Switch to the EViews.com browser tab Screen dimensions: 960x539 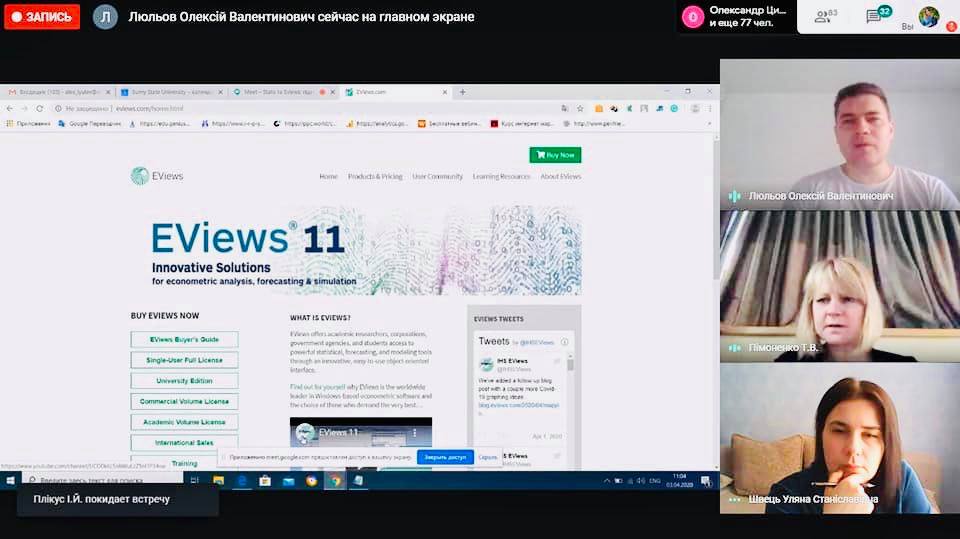396,92
